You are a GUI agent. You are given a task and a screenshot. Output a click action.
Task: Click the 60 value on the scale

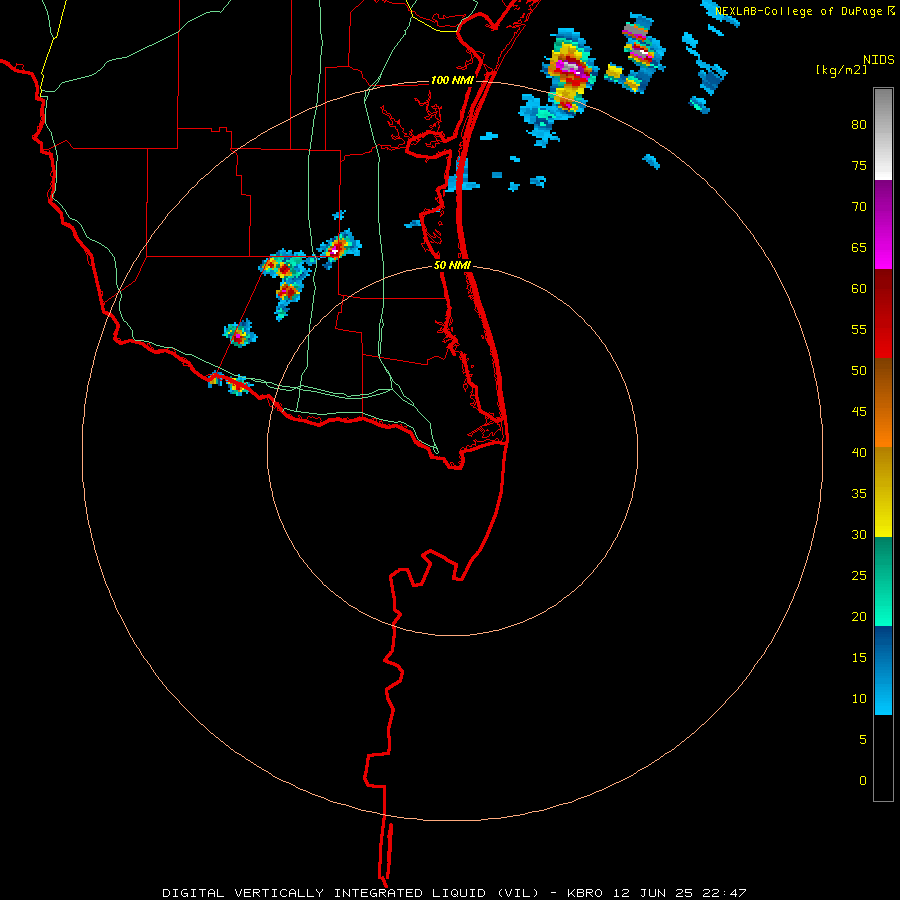coord(859,289)
